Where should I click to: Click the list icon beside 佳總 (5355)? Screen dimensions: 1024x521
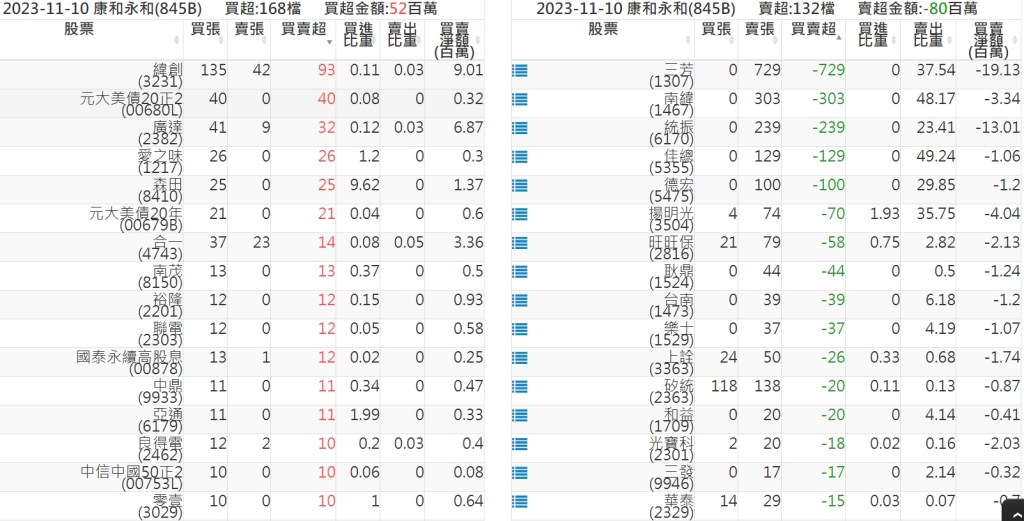(x=520, y=157)
